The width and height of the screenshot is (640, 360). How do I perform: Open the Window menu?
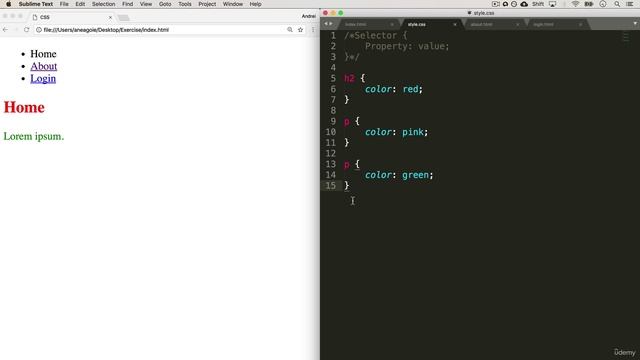(x=233, y=4)
